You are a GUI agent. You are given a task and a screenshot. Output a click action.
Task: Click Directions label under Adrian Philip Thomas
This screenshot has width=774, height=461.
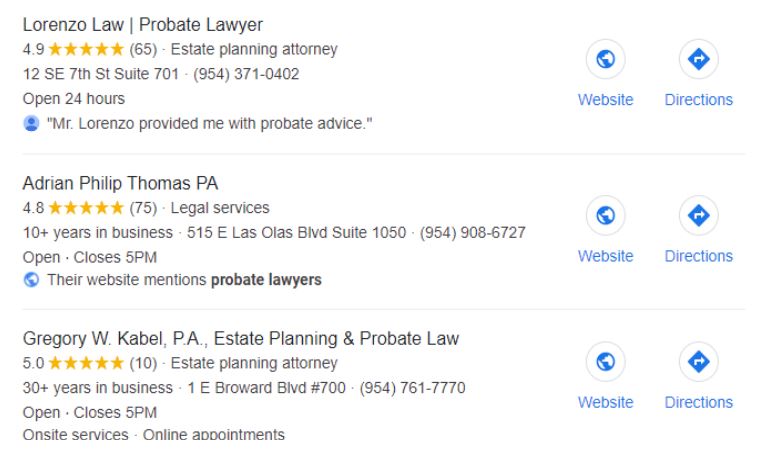[x=698, y=256]
